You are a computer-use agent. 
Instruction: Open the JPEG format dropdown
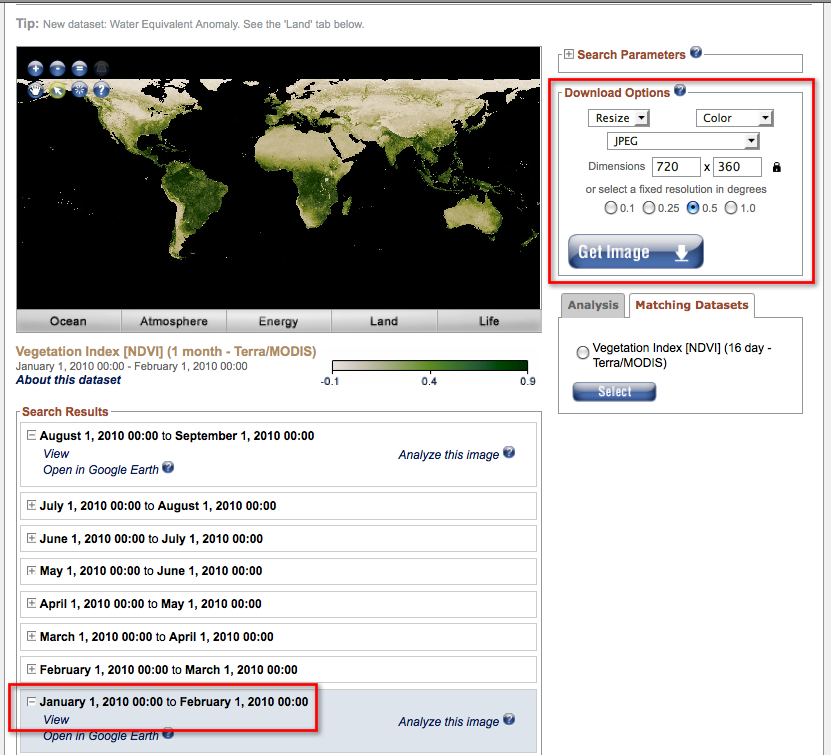pyautogui.click(x=683, y=142)
